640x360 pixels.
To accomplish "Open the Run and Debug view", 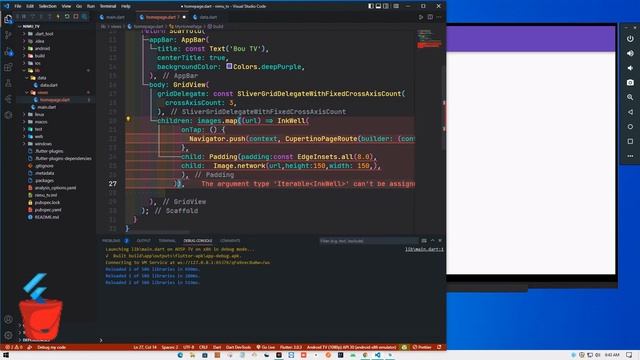I will pos(8,51).
